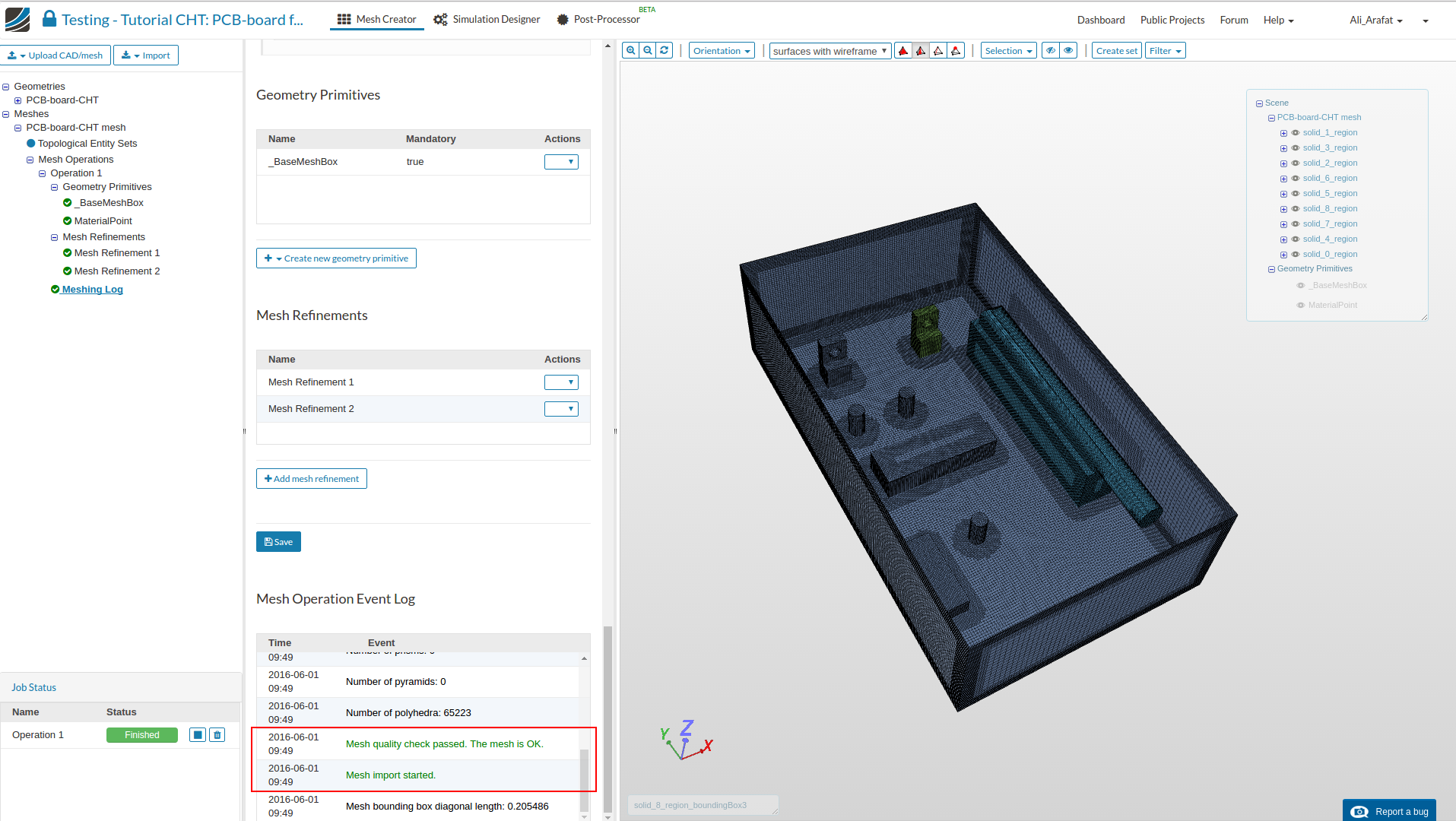This screenshot has width=1456, height=821.
Task: Expand solid_3_region node in scene tree
Action: [x=1283, y=148]
